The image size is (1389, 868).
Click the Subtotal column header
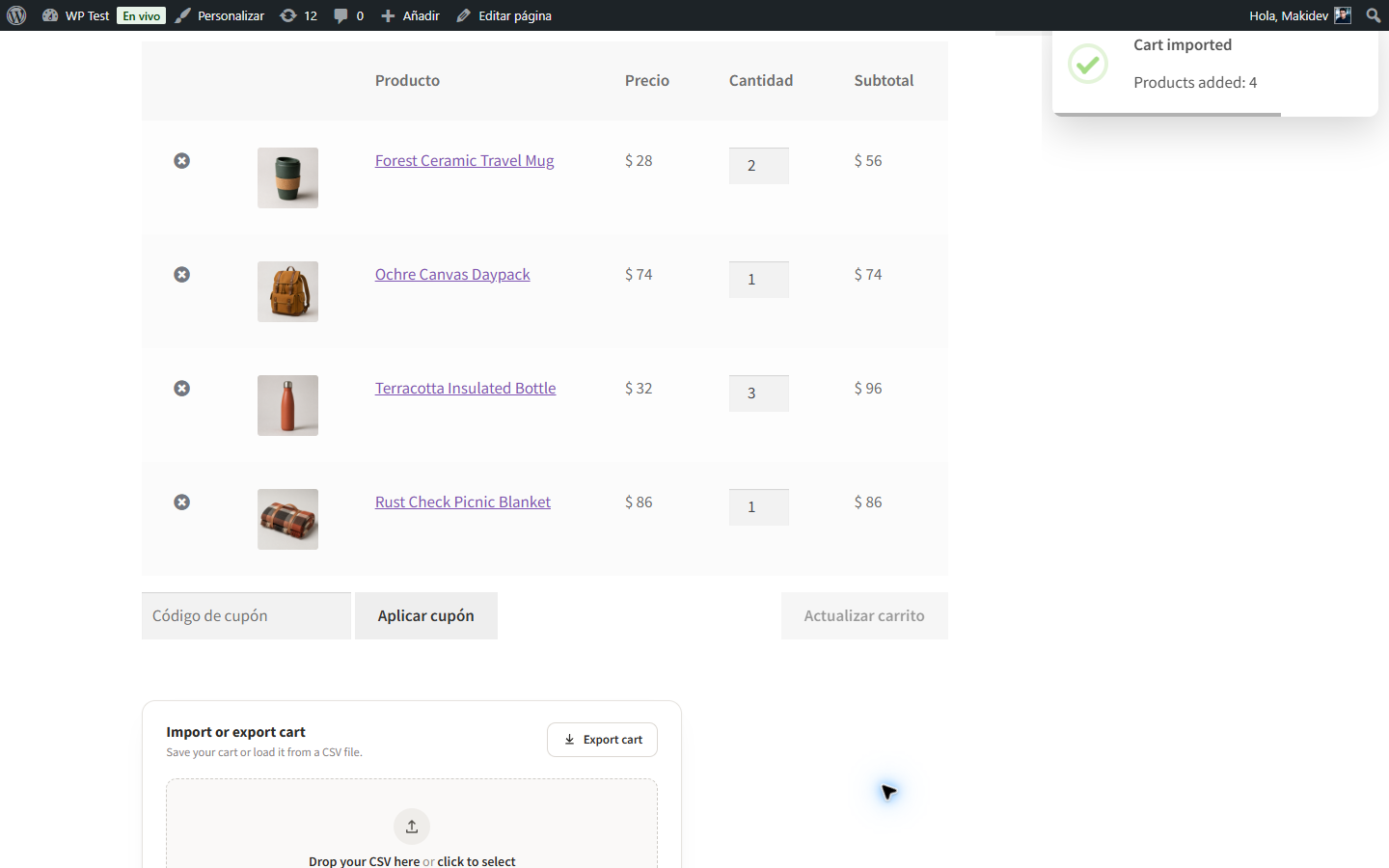coord(884,81)
